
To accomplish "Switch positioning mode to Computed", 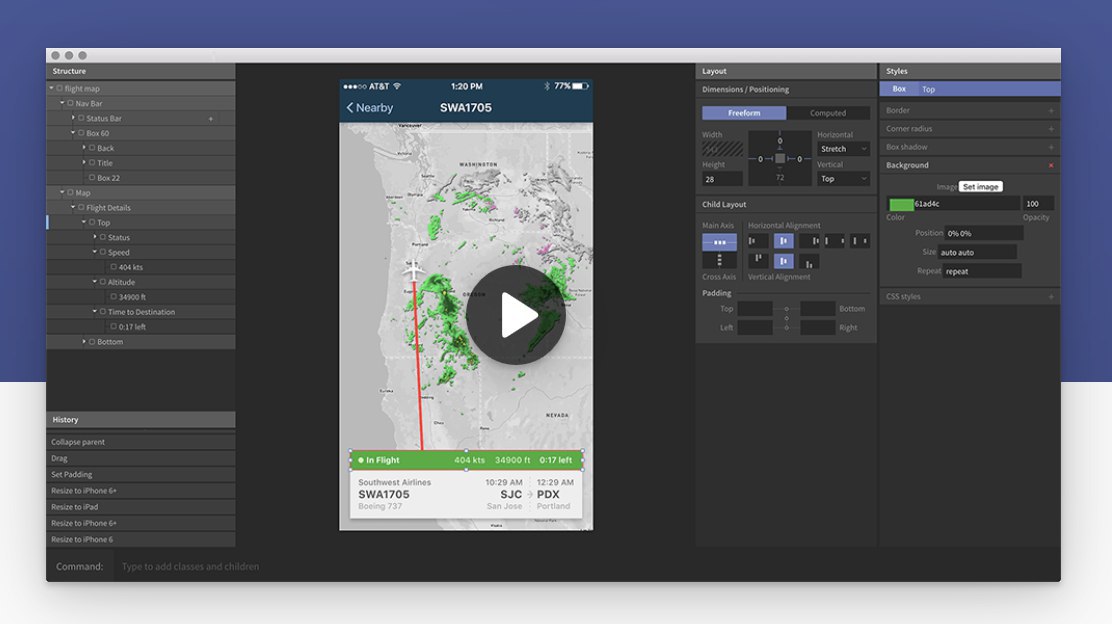I will click(828, 113).
